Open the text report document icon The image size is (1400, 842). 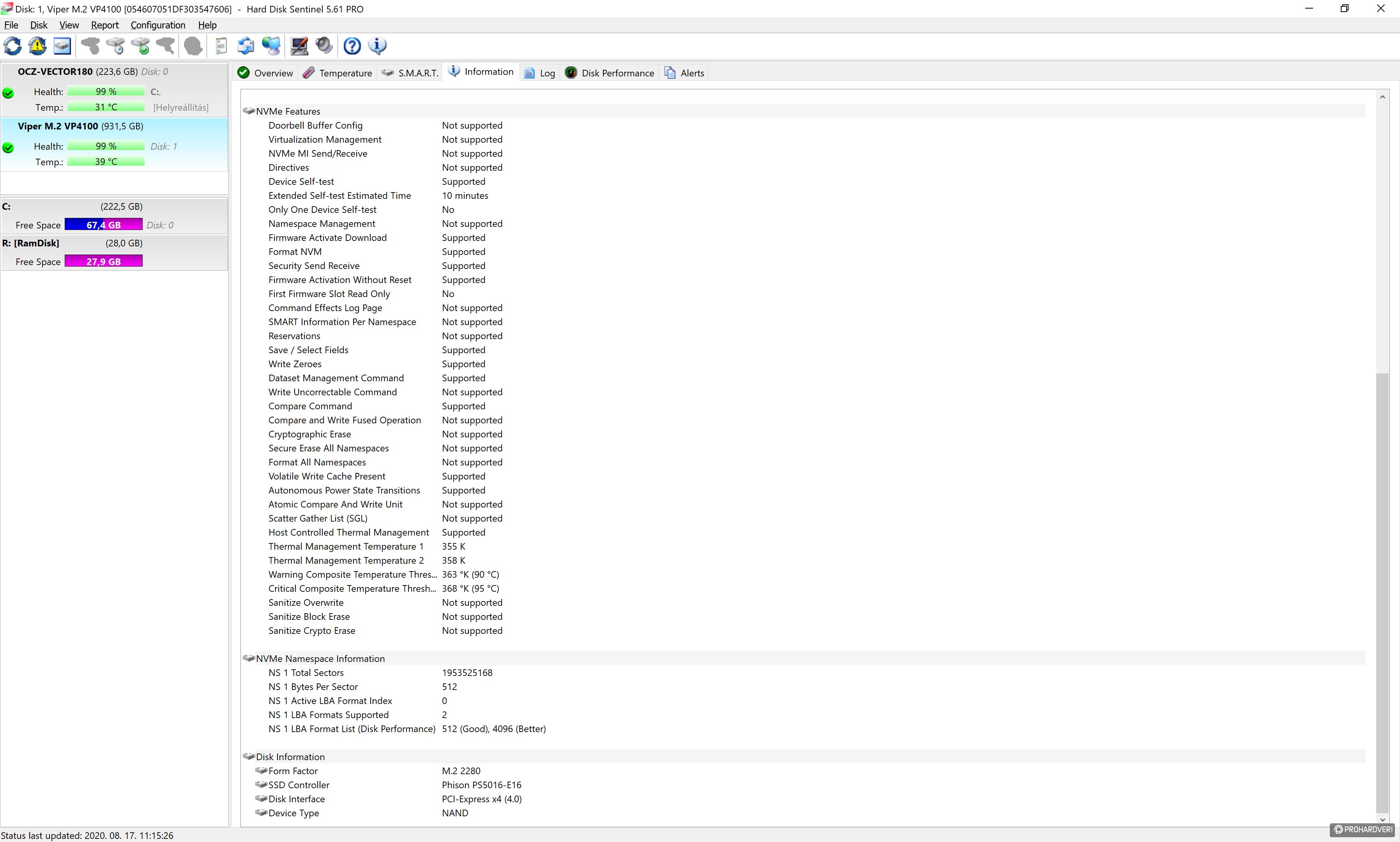coord(221,46)
